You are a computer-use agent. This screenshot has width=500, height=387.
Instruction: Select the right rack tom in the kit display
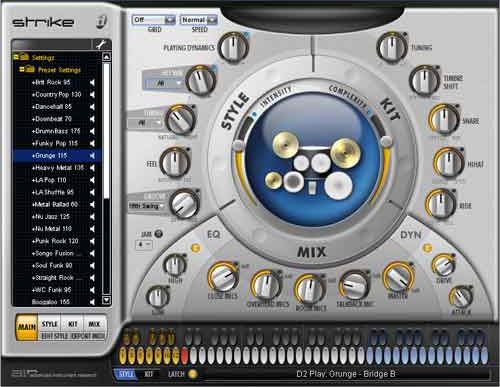pyautogui.click(x=321, y=163)
